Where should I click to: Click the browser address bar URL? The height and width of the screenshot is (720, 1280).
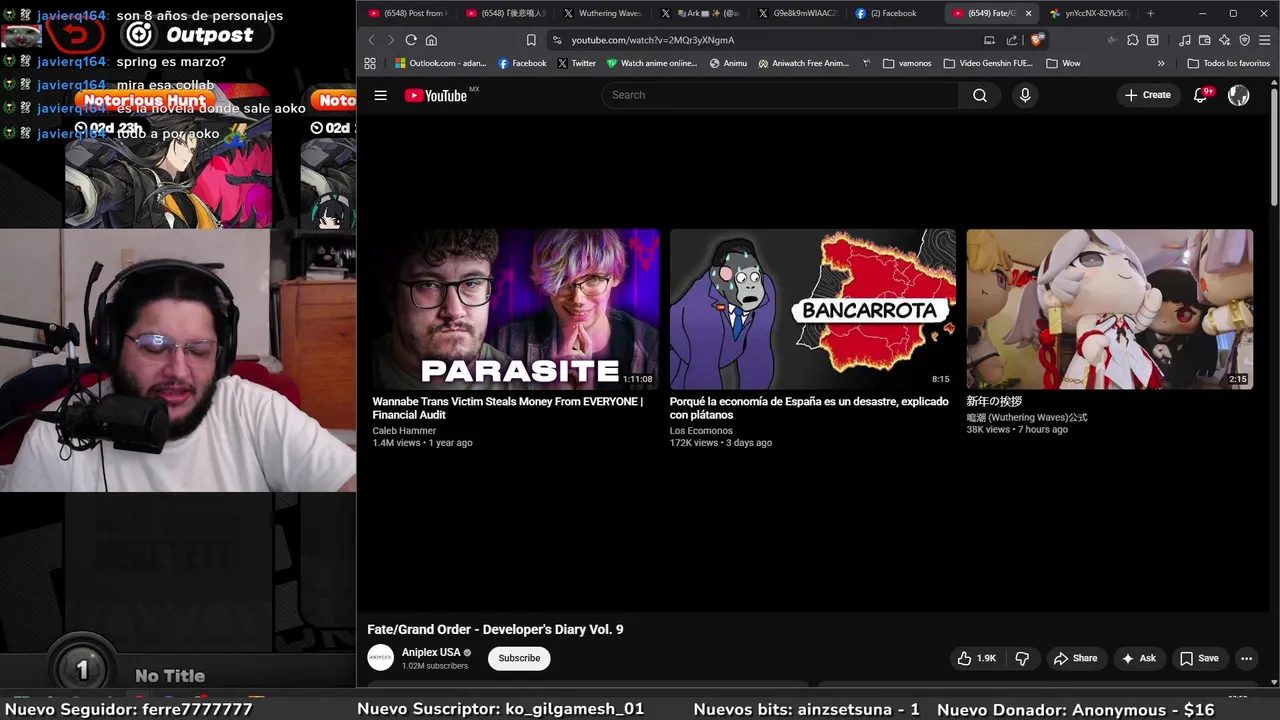pos(653,40)
